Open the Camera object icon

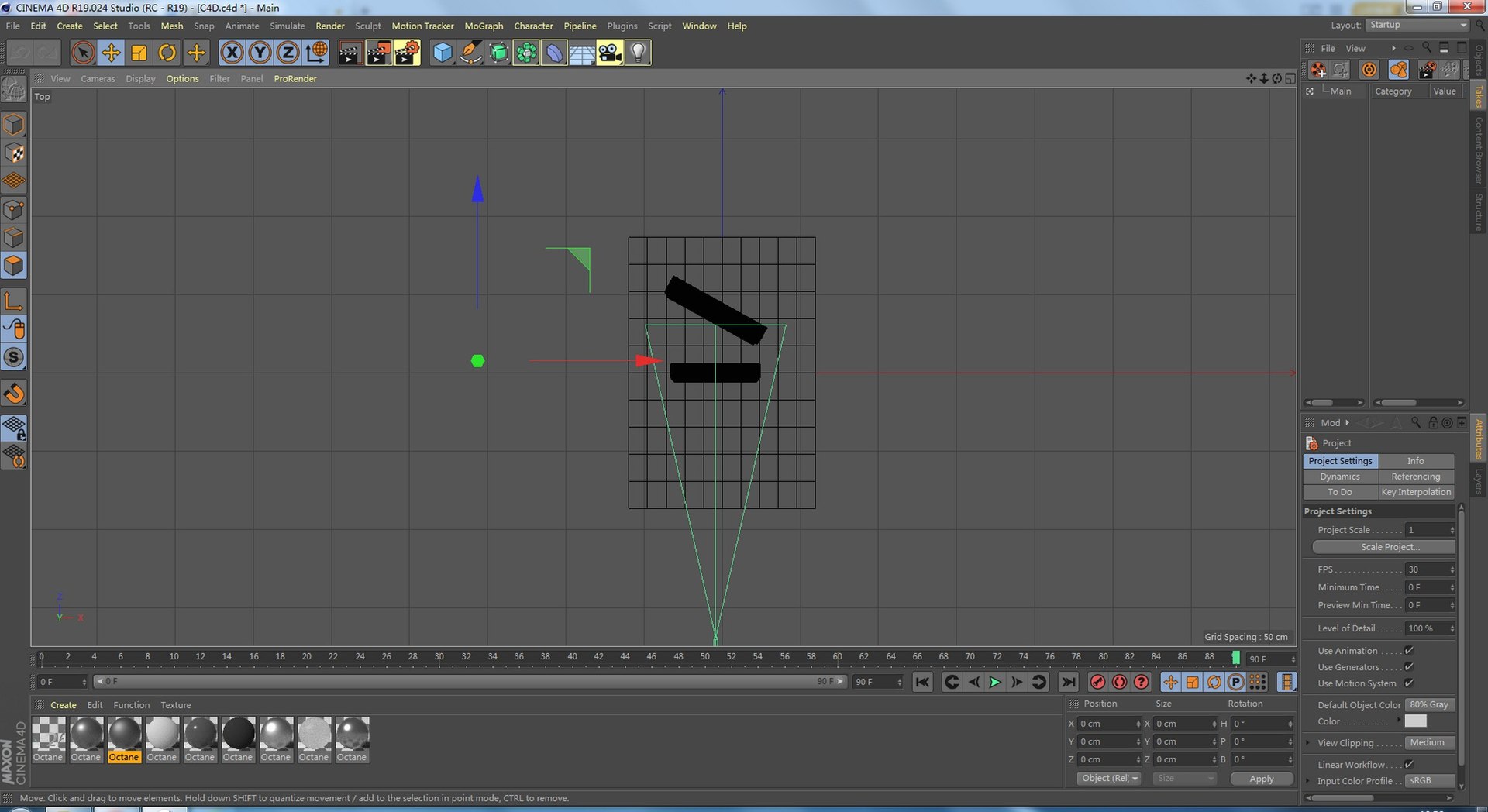coord(609,53)
